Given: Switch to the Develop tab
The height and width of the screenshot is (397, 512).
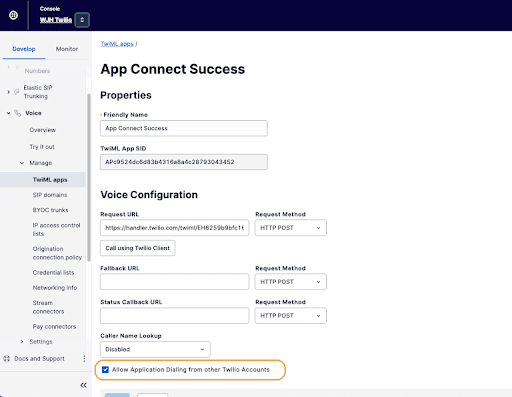Looking at the screenshot, I should point(24,49).
